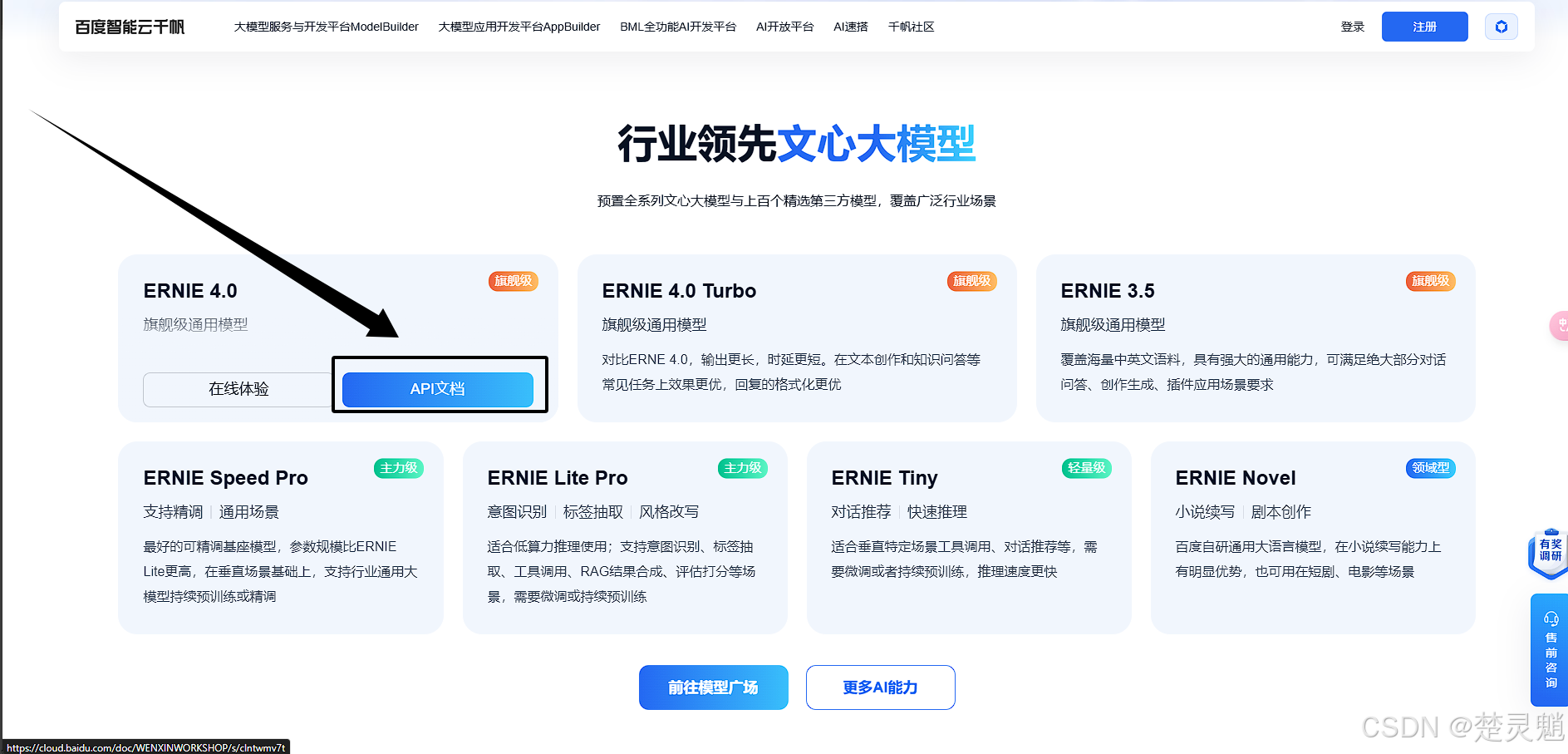Select the ERNIE Speed Pro card
The height and width of the screenshot is (754, 1568).
point(281,538)
